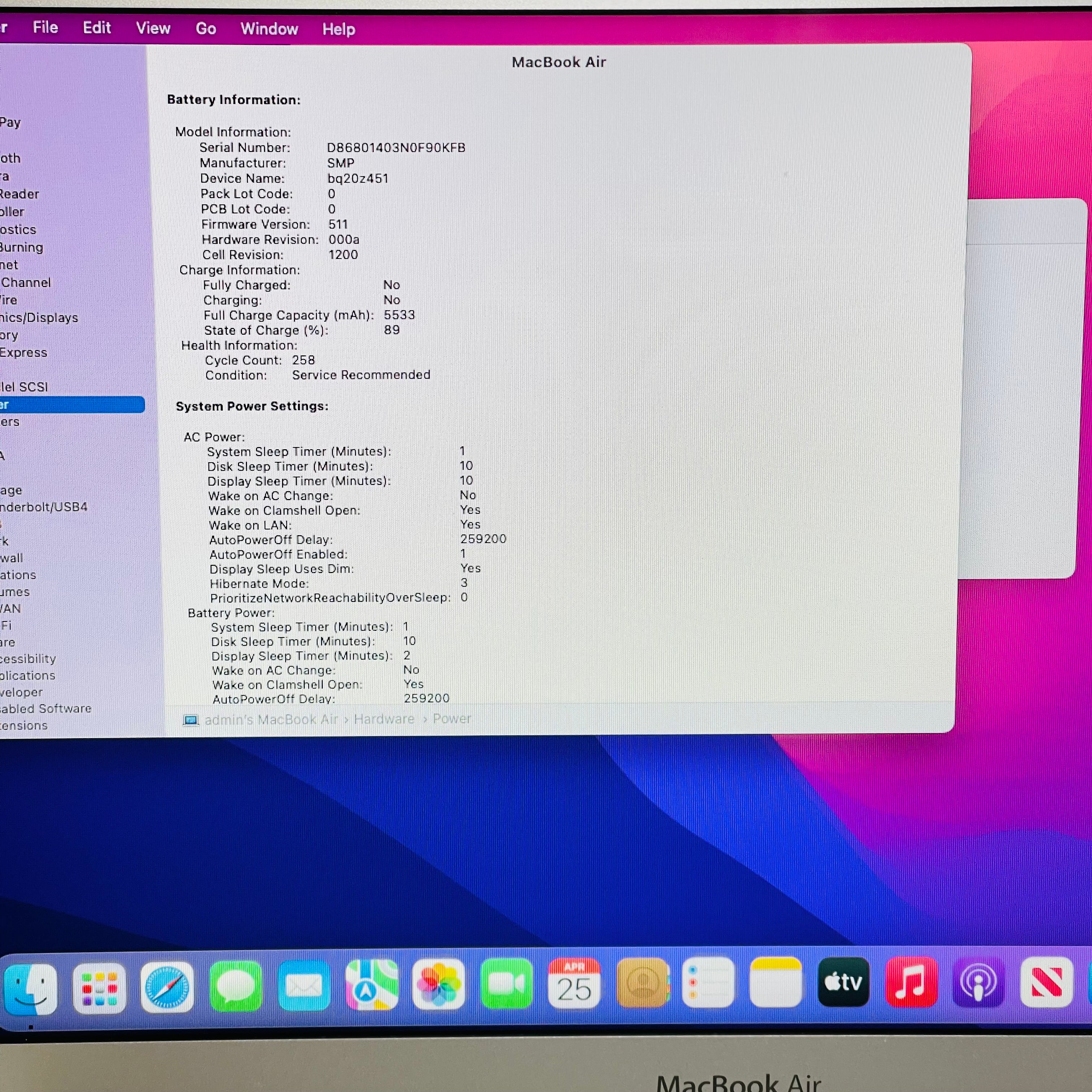1092x1092 pixels.
Task: Select admin's MacBook Air in path bar
Action: tap(271, 720)
